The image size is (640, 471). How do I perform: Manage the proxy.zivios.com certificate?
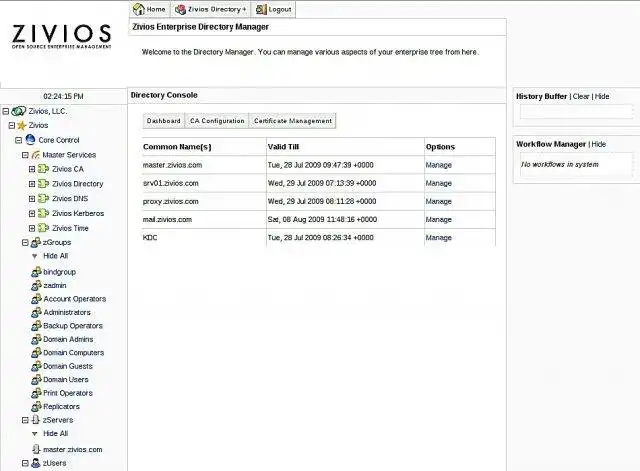pyautogui.click(x=438, y=201)
